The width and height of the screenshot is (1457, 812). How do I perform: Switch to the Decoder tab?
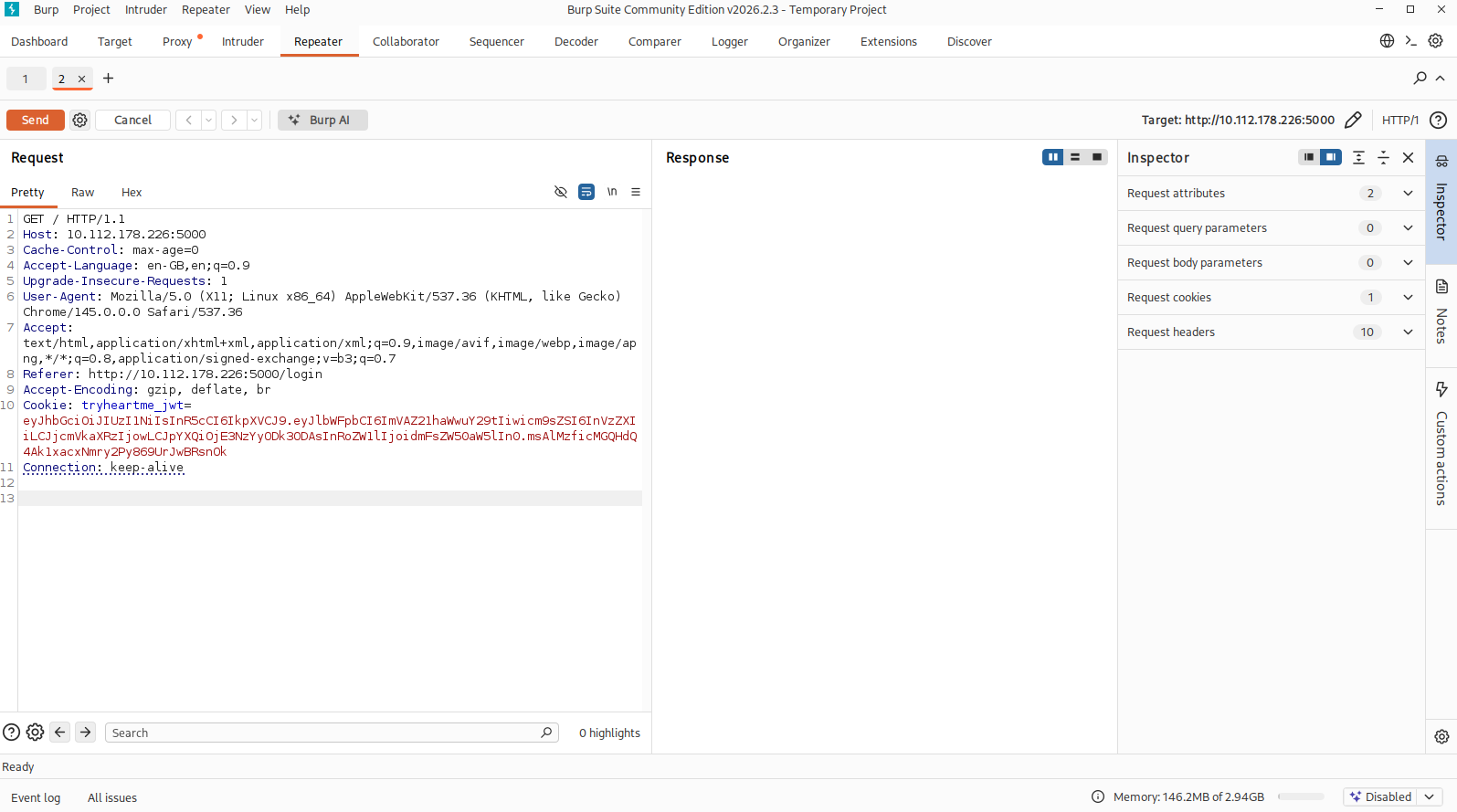click(576, 41)
